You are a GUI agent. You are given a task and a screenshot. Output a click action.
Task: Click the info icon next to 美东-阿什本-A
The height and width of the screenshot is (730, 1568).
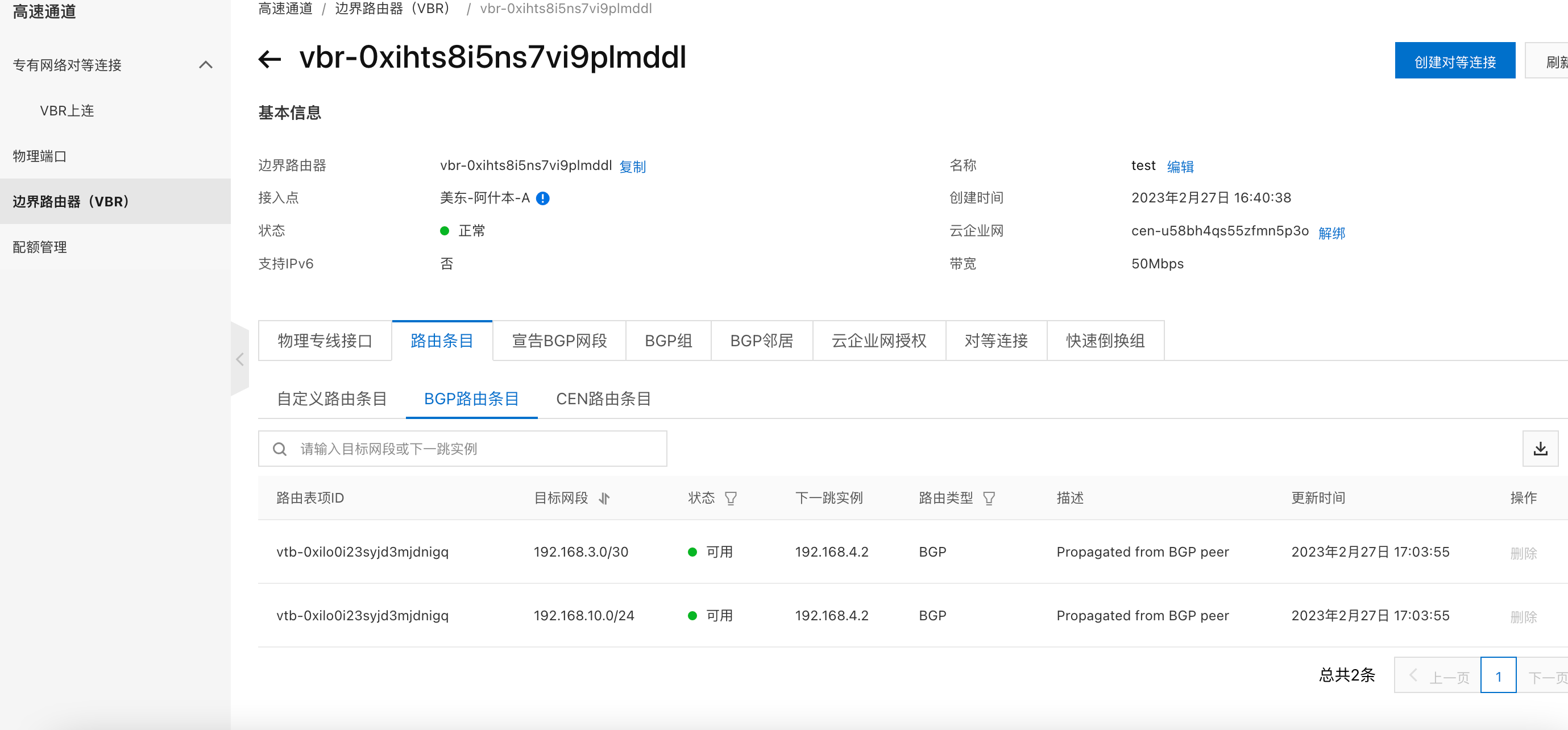pos(542,198)
